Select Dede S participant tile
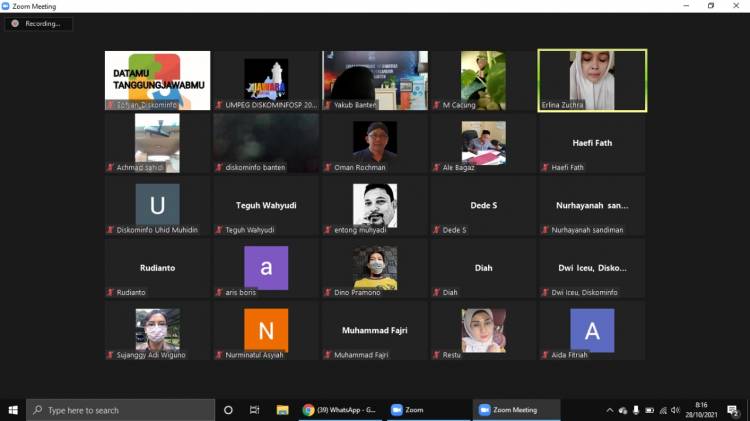The width and height of the screenshot is (750, 421). point(484,206)
